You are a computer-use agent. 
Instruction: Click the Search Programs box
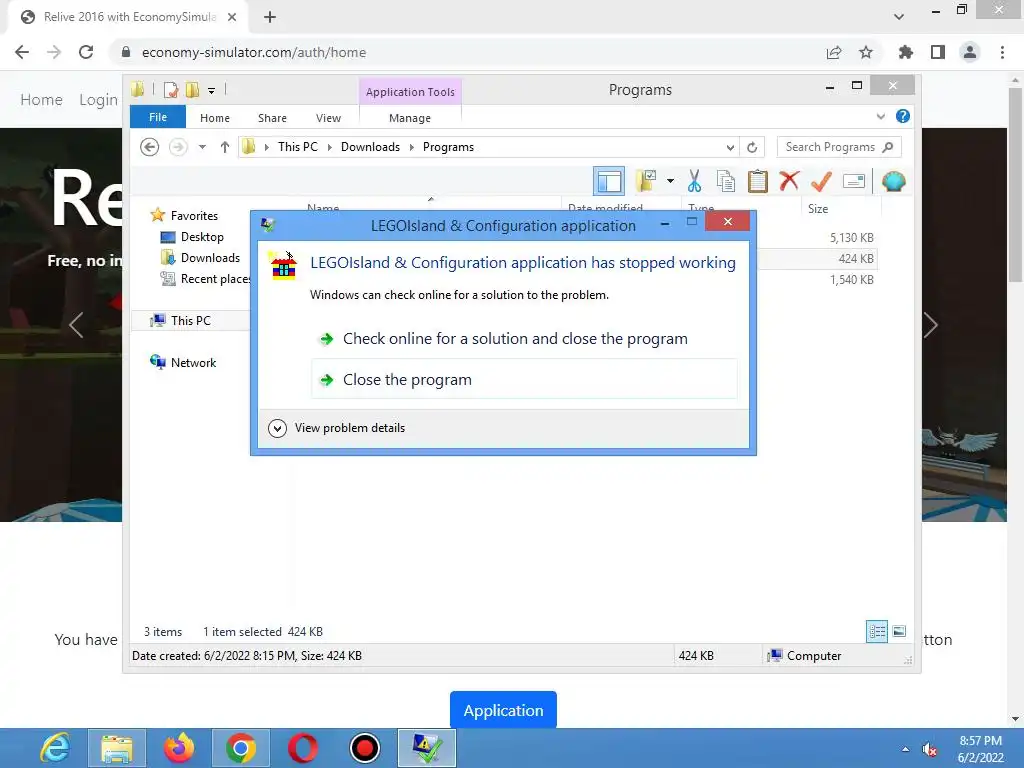(839, 147)
